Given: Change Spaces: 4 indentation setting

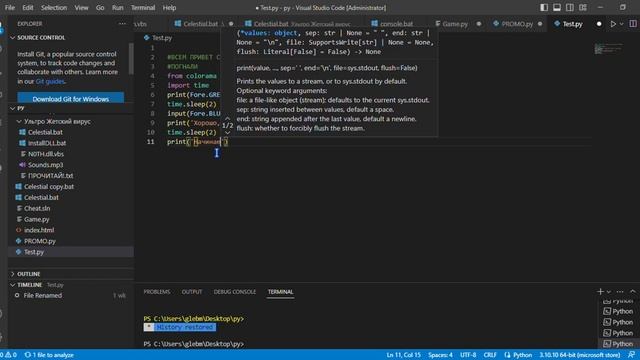Looking at the screenshot, I should (x=440, y=355).
